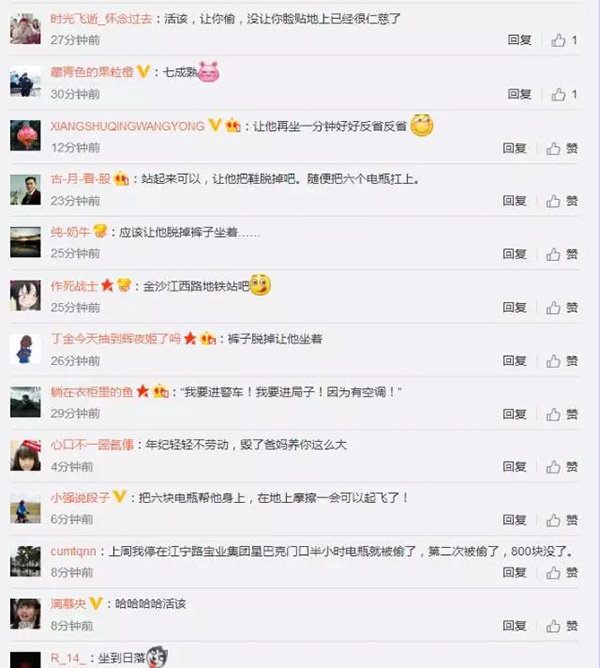Like the comment by 时光飞逝_怀念过去
The image size is (600, 668).
[x=564, y=40]
